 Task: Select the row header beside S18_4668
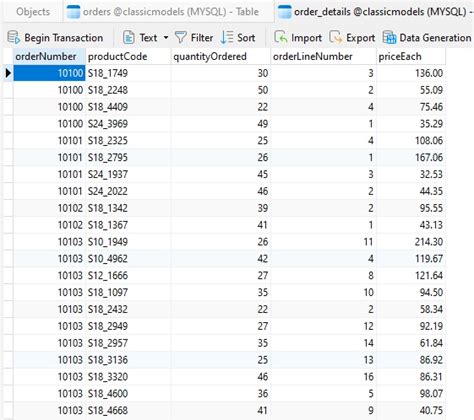8,410
